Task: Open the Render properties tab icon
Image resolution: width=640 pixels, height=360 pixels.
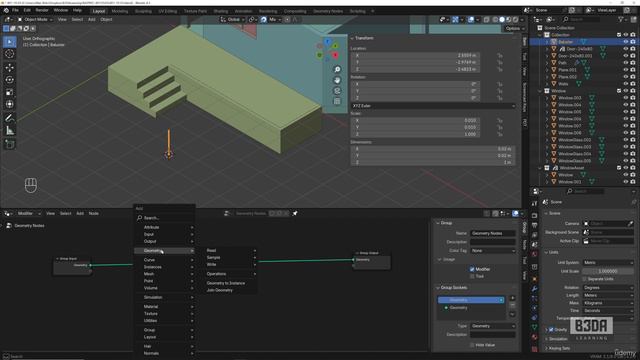Action: tap(534, 215)
